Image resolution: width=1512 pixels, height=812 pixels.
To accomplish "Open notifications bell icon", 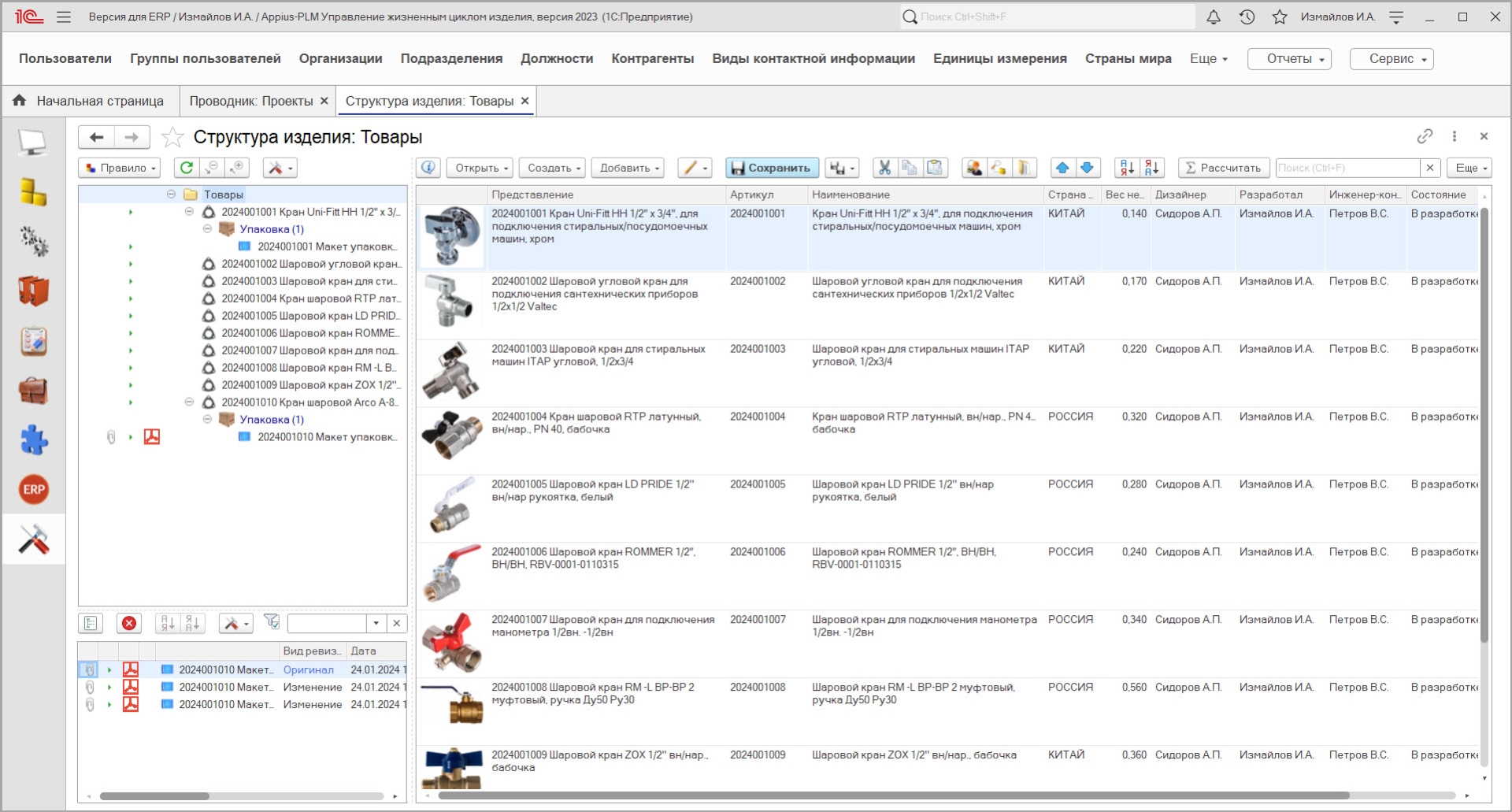I will pyautogui.click(x=1214, y=17).
